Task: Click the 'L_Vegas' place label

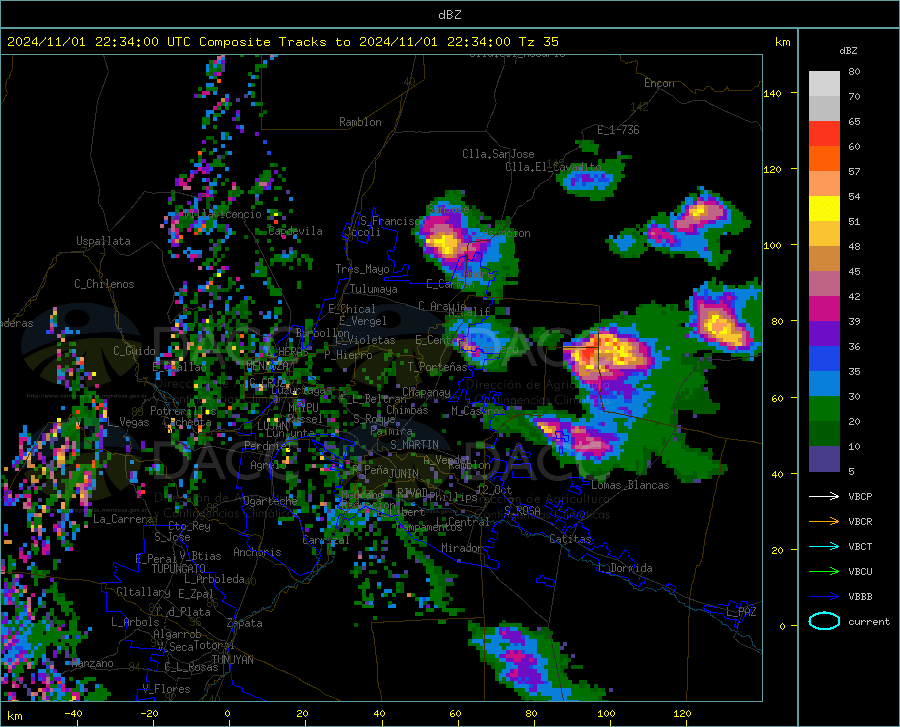Action: point(128,422)
